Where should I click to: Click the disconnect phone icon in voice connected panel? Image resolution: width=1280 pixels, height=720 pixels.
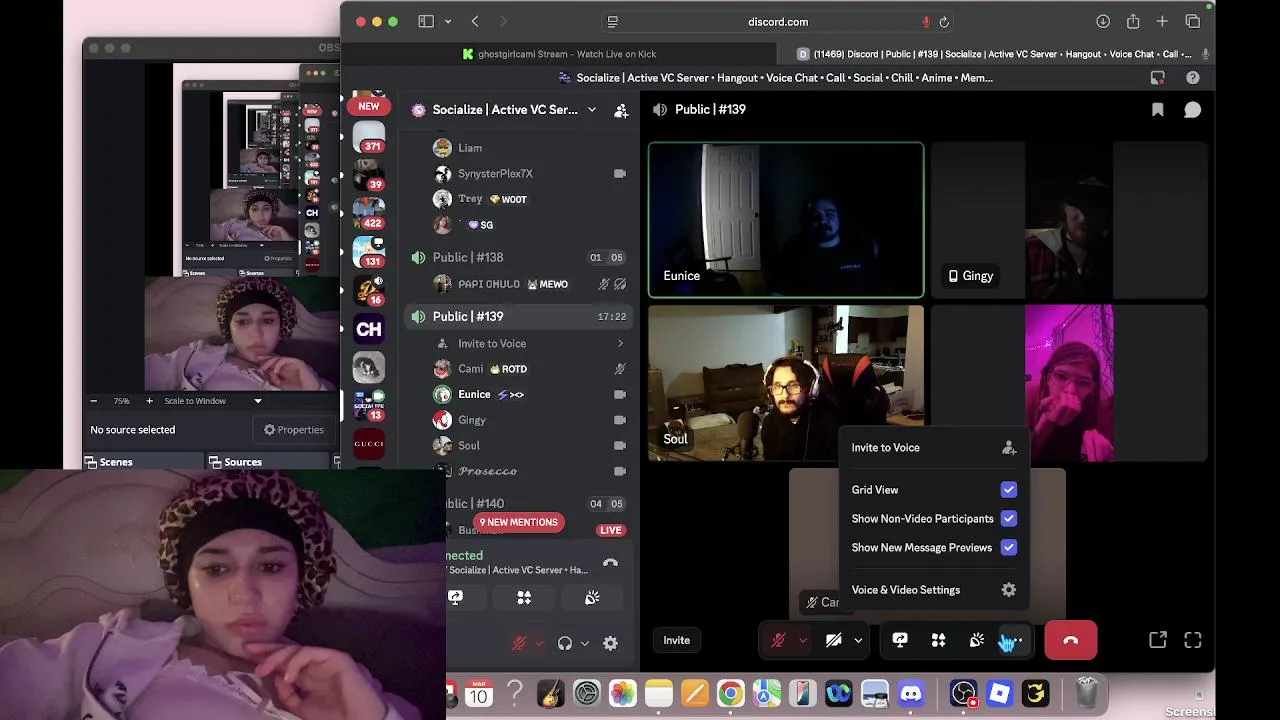(610, 563)
